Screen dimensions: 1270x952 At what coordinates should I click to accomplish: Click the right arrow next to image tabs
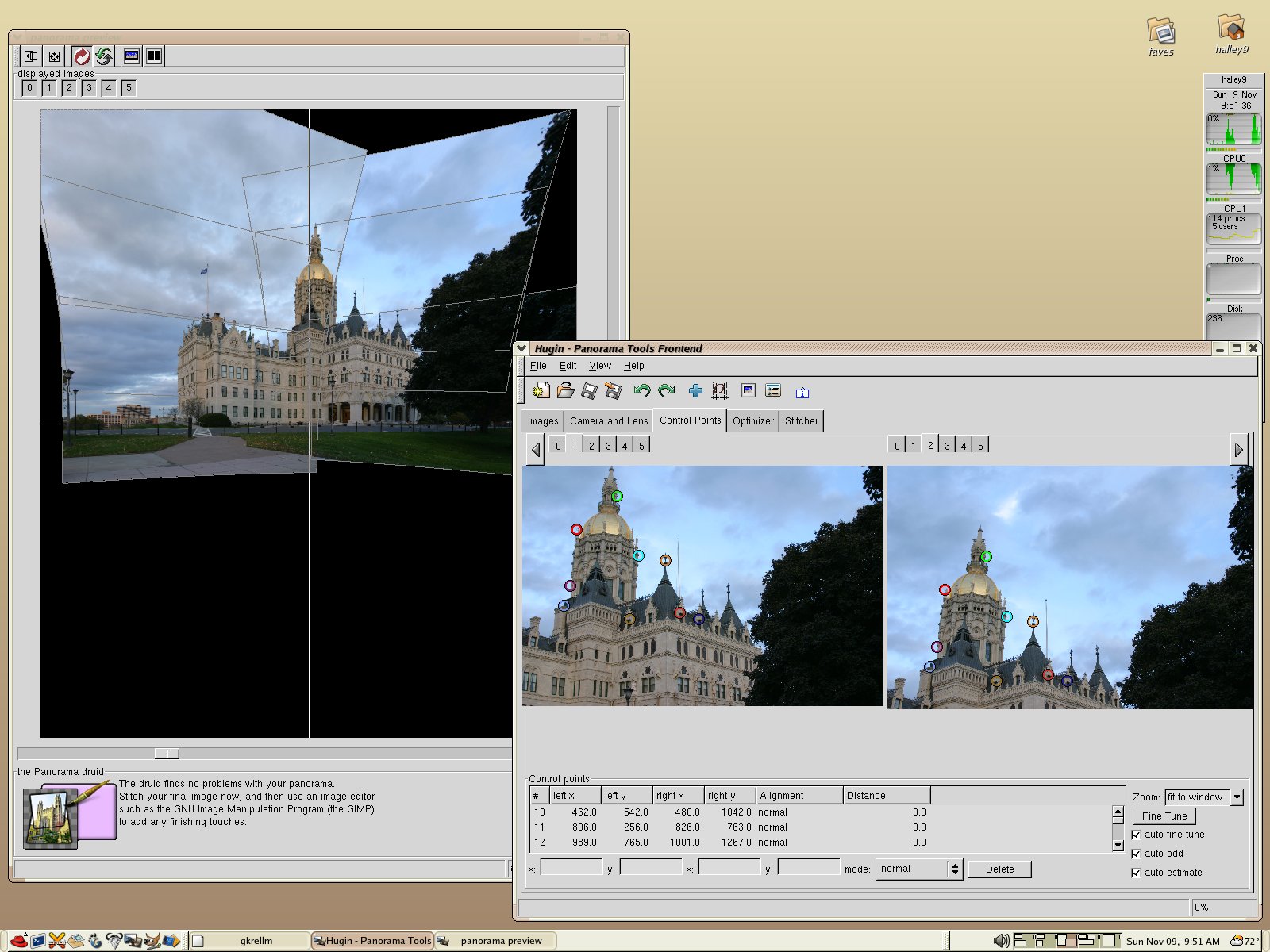pos(1238,450)
